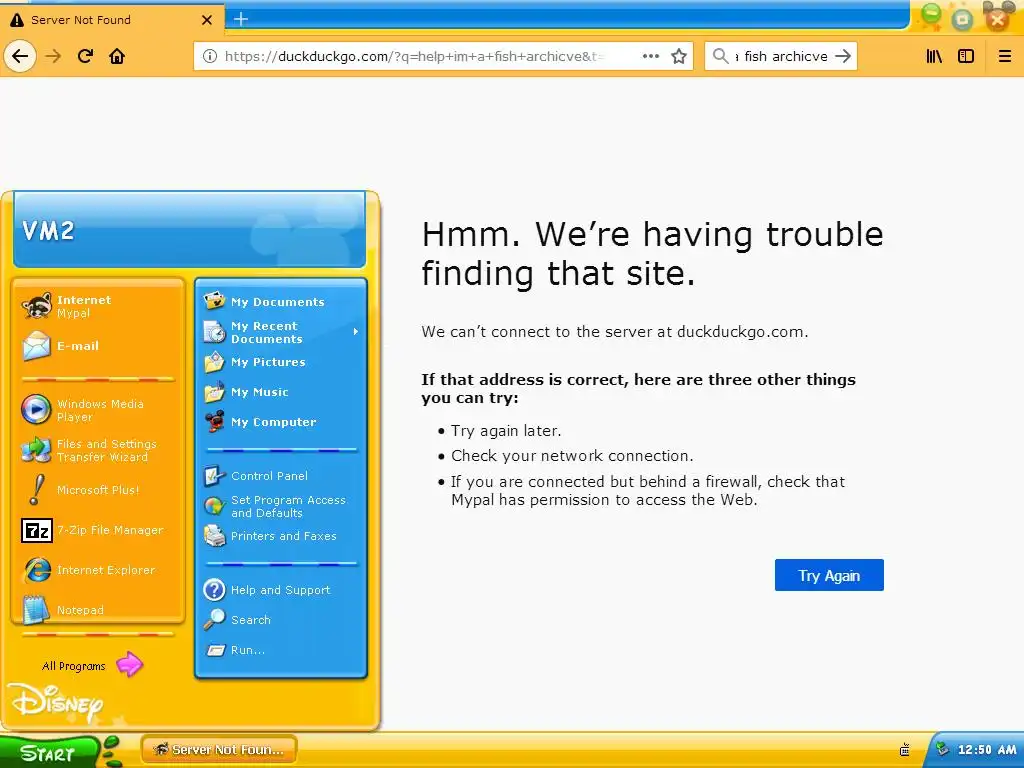Viewport: 1024px width, 768px height.
Task: Open Files and Settings Transfer Wizard
Action: coord(98,450)
